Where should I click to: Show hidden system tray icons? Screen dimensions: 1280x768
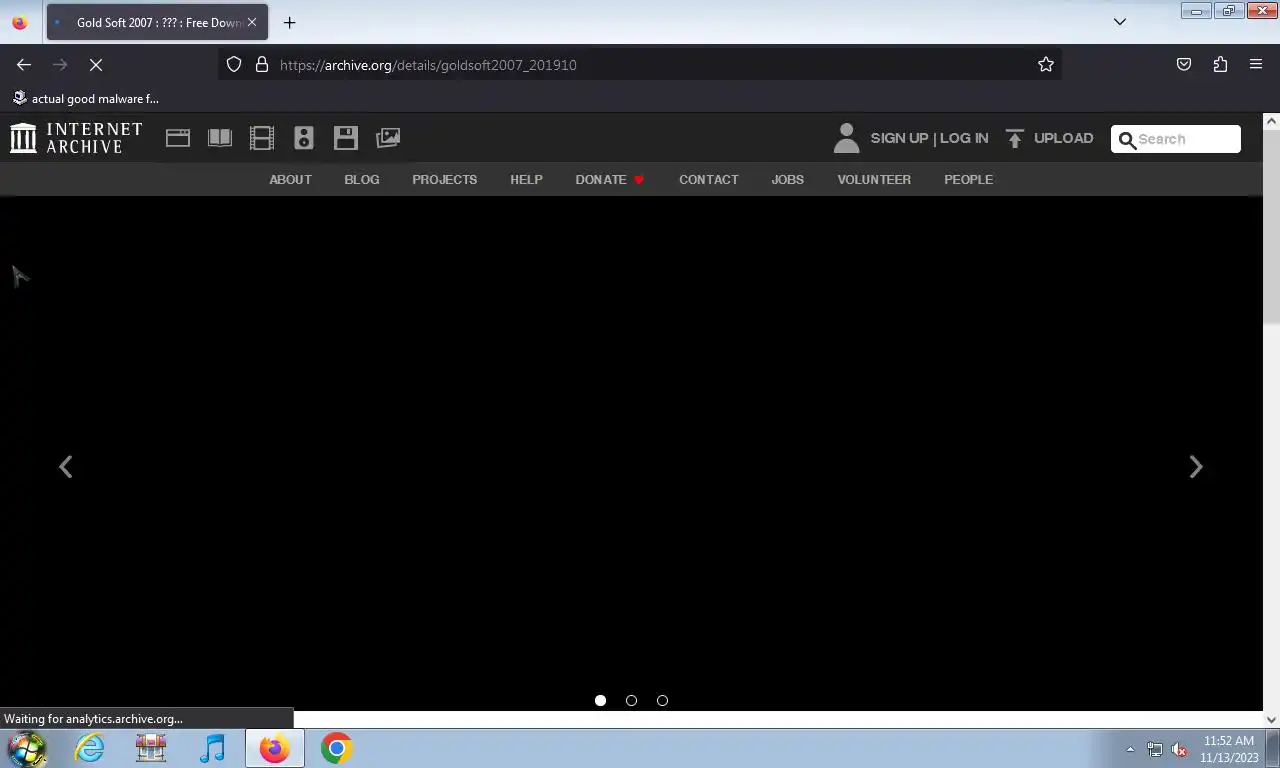(1130, 749)
